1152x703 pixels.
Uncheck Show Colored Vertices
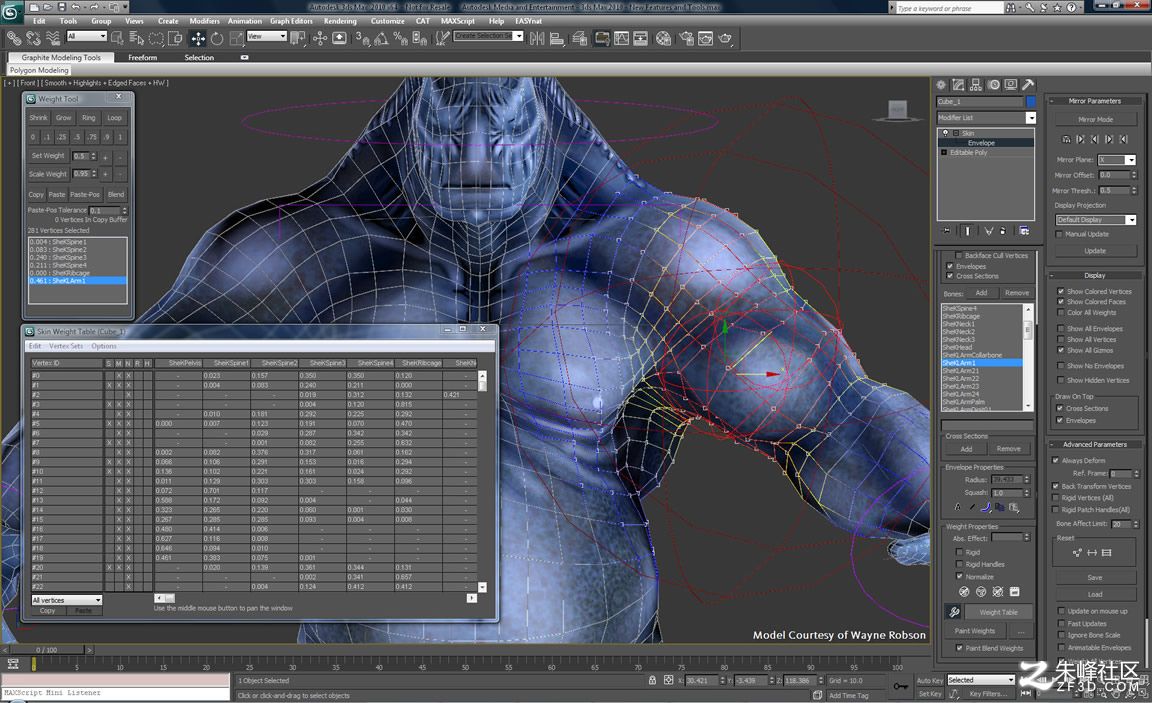click(x=1060, y=292)
